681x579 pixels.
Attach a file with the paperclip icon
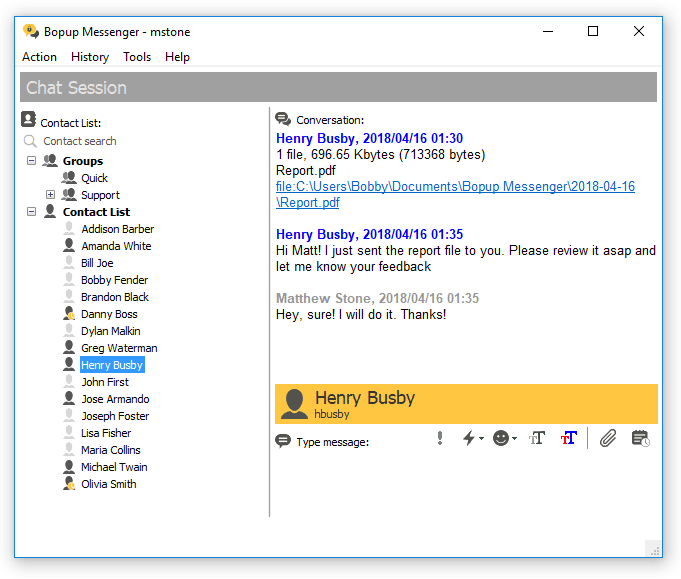[x=608, y=438]
